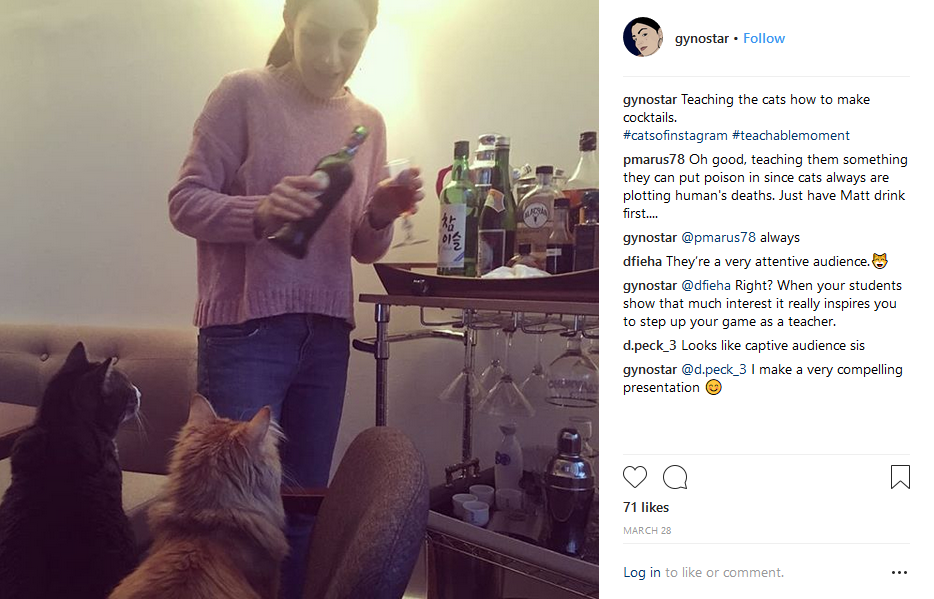The image size is (934, 599).
Task: Open gynostar profile avatar
Action: coord(643,37)
